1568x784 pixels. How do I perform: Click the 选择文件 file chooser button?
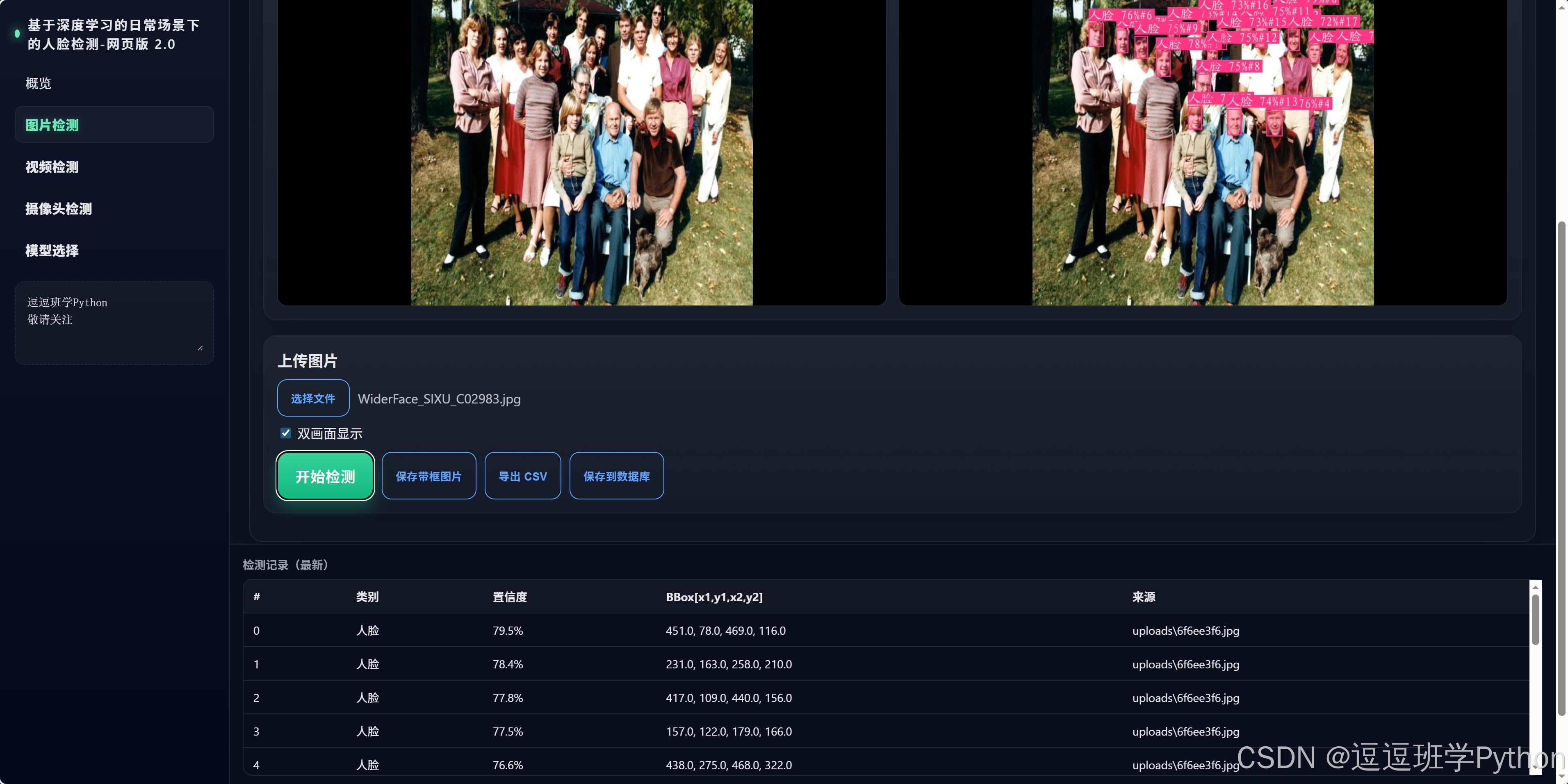313,398
